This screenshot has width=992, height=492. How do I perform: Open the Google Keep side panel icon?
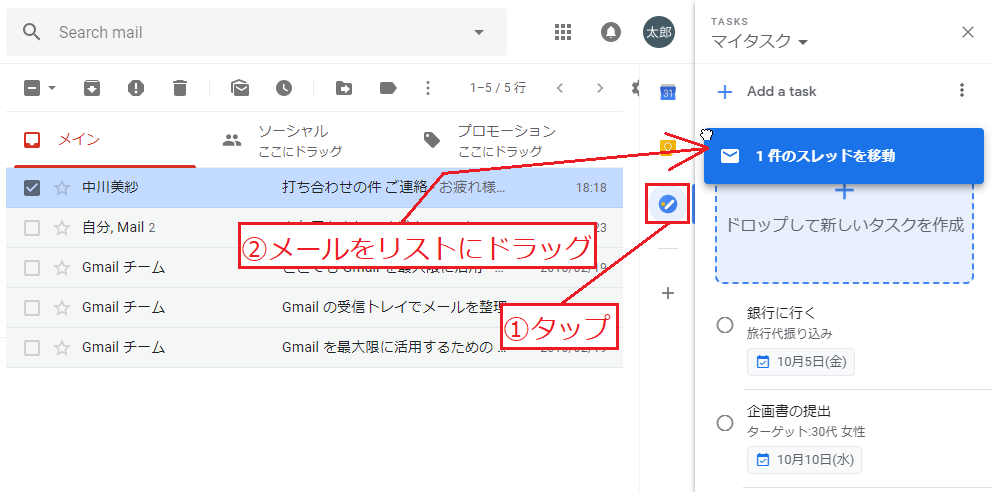[667, 147]
